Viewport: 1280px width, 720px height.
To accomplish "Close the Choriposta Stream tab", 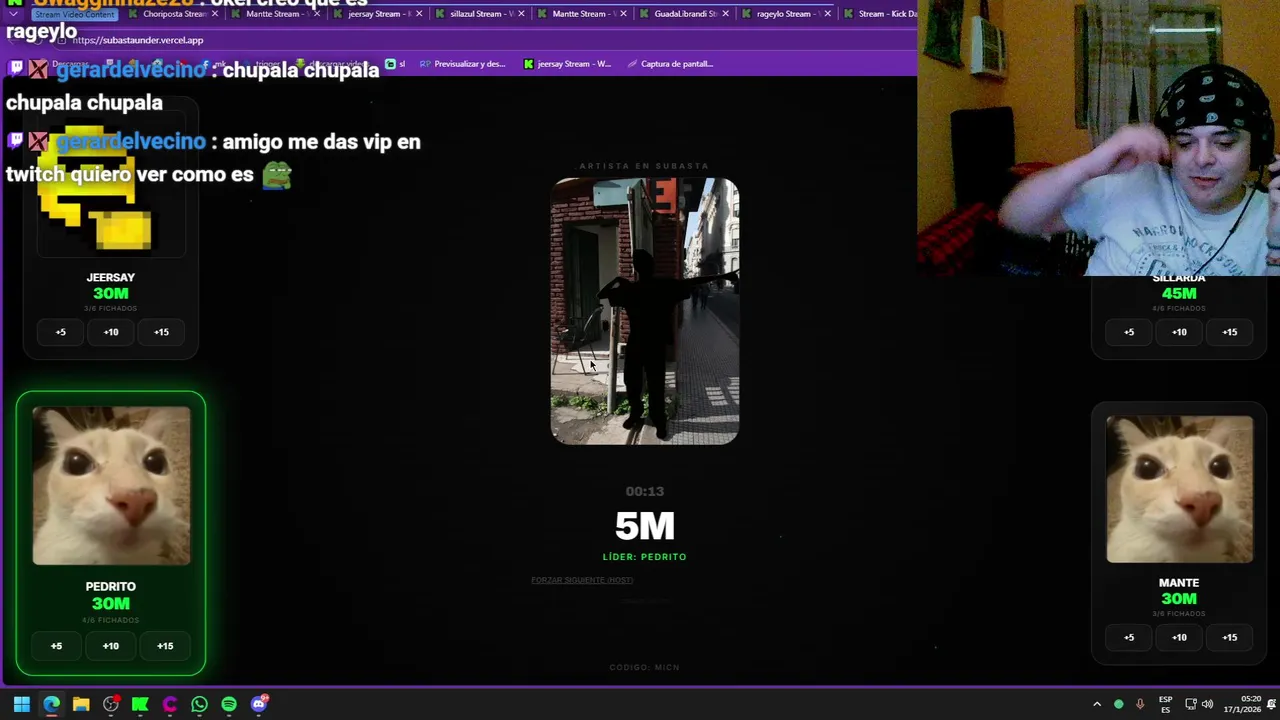I will point(215,14).
